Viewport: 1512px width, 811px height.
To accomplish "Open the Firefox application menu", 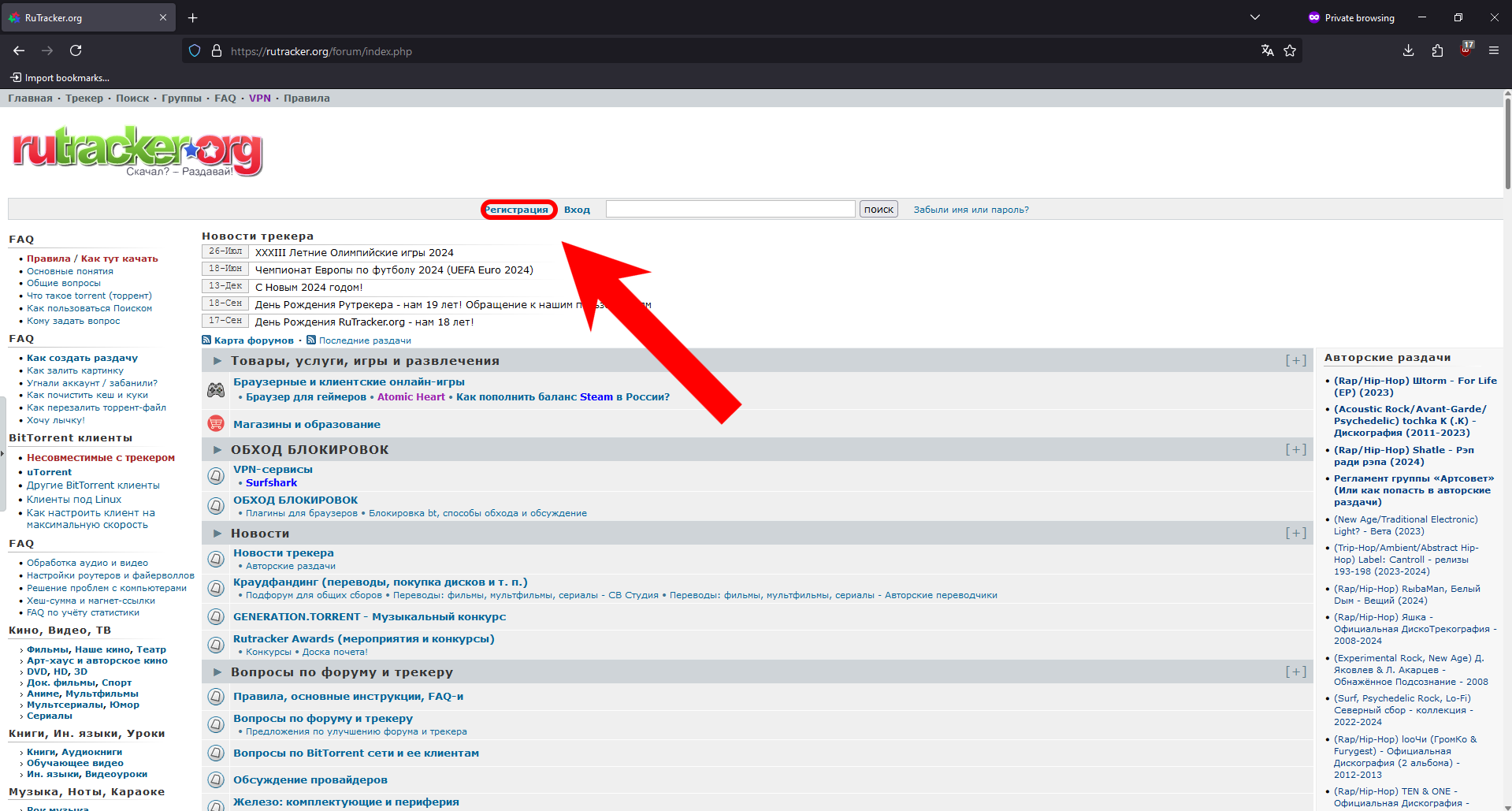I will [x=1494, y=50].
